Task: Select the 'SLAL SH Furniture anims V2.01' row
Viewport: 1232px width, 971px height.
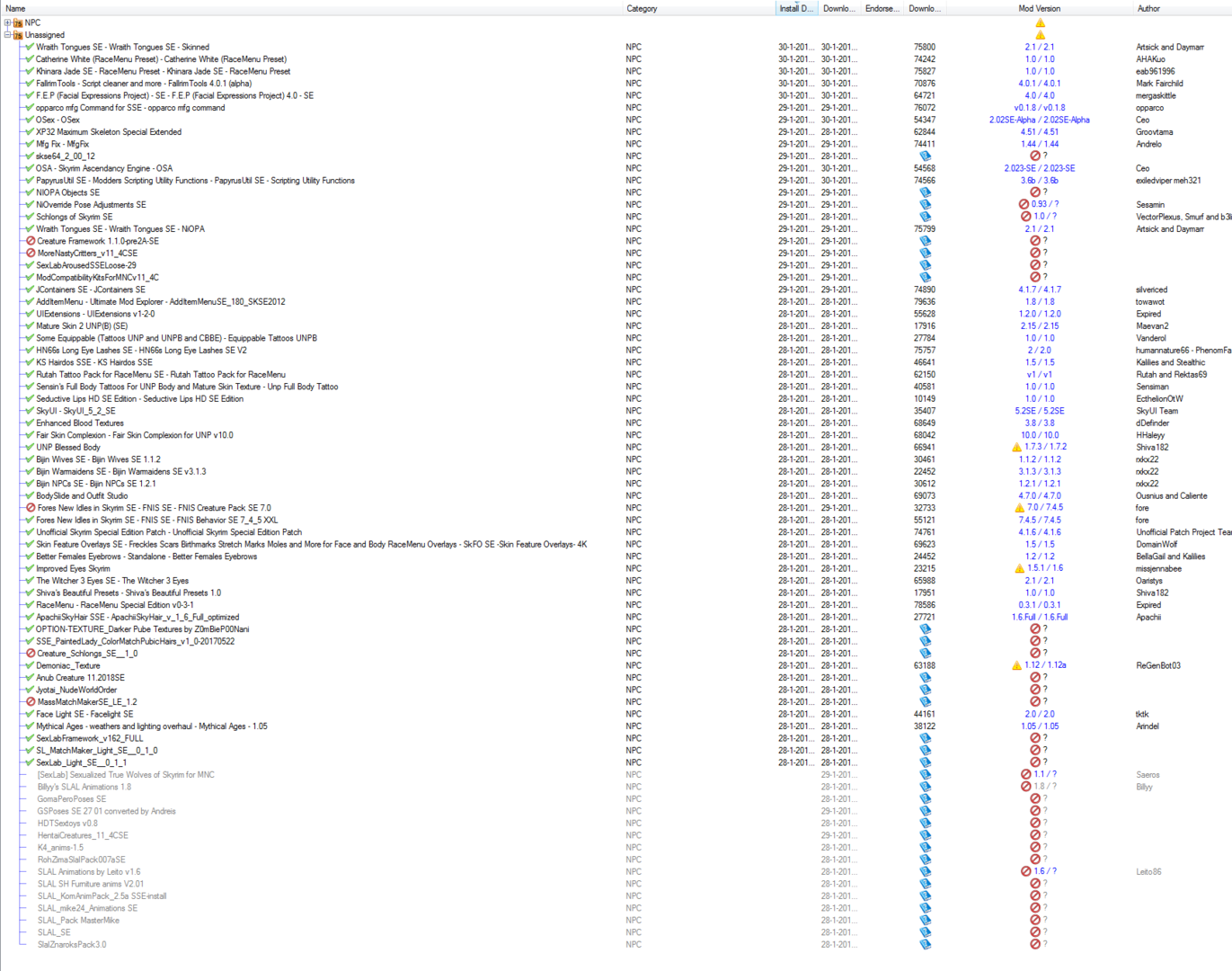Action: 616,884
